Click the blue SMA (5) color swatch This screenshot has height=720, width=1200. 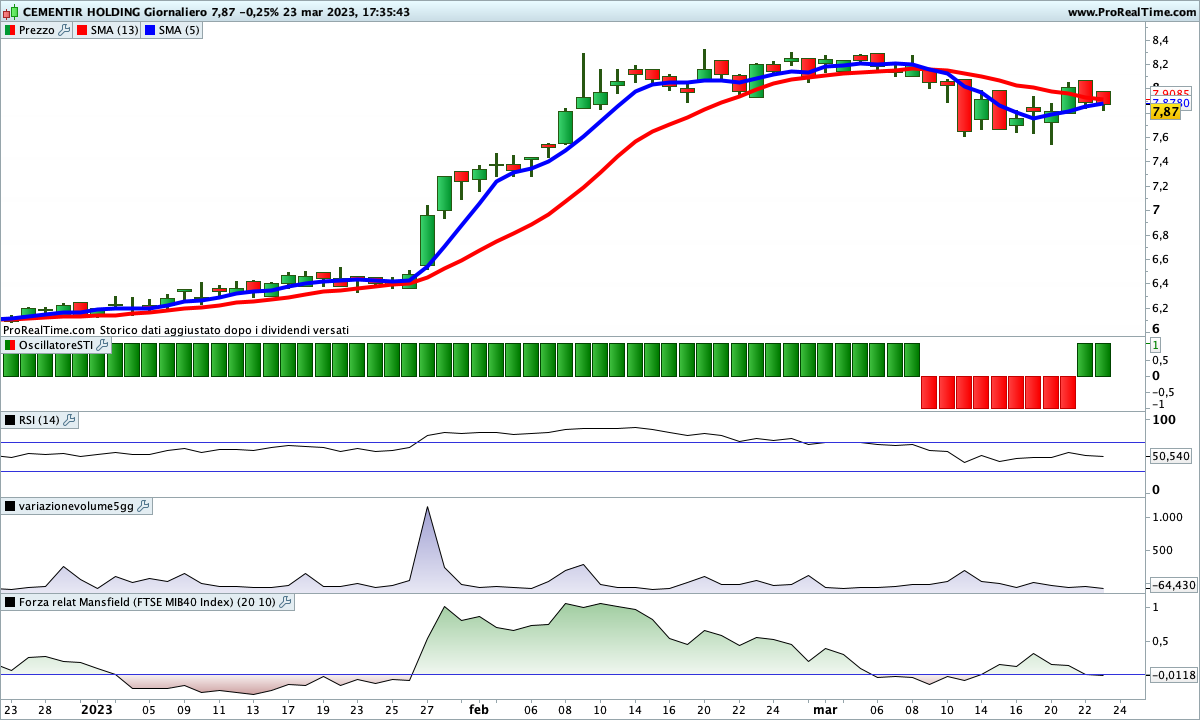click(150, 30)
